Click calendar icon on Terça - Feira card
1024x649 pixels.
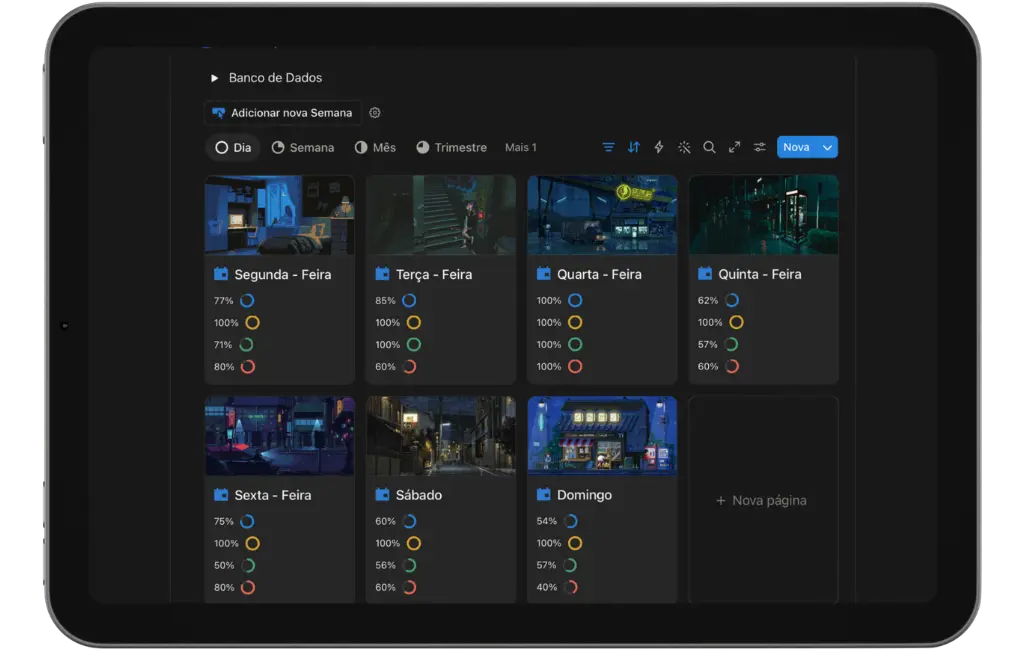coord(382,274)
